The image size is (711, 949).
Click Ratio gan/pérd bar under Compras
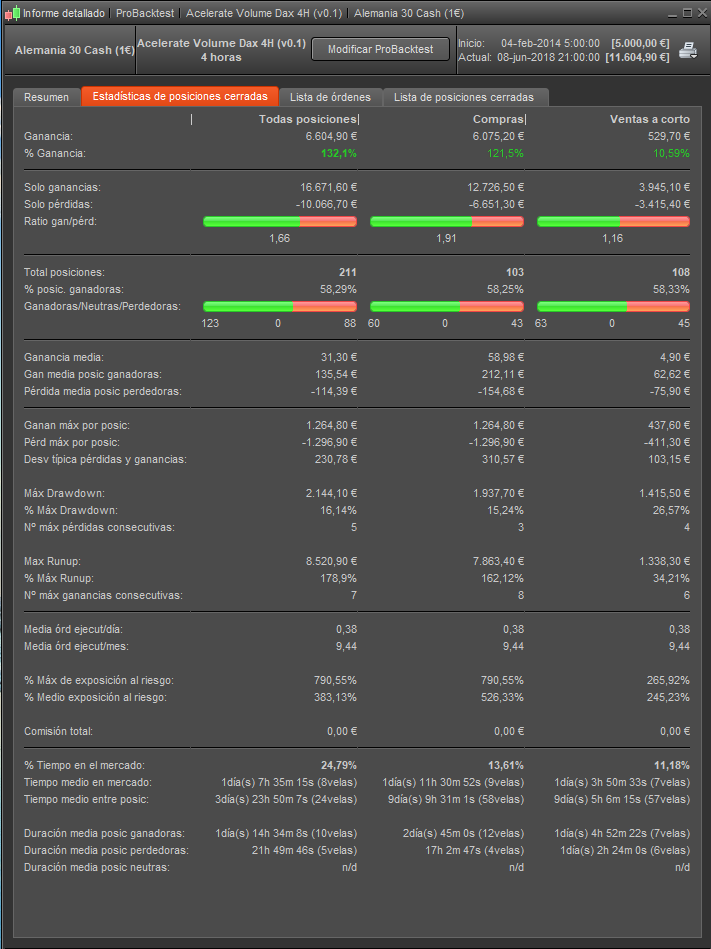447,220
